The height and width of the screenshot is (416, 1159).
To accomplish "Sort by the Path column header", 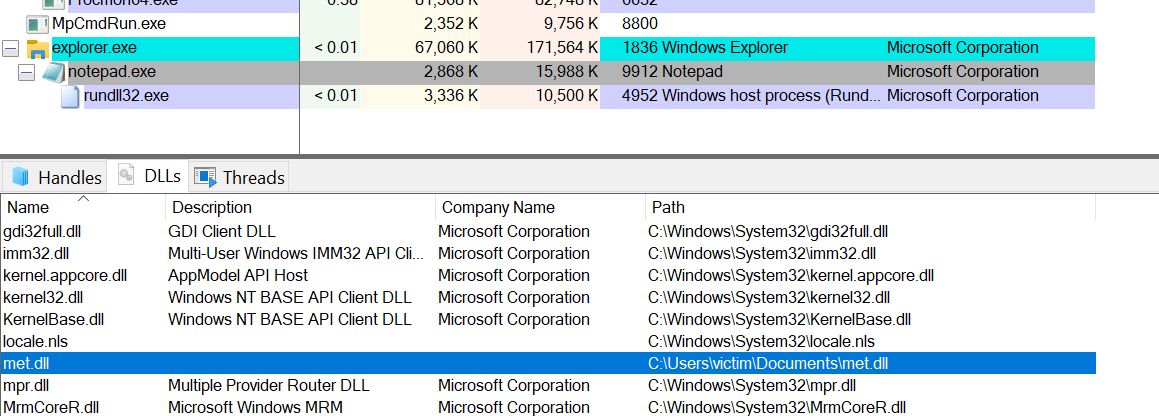I will coord(668,208).
